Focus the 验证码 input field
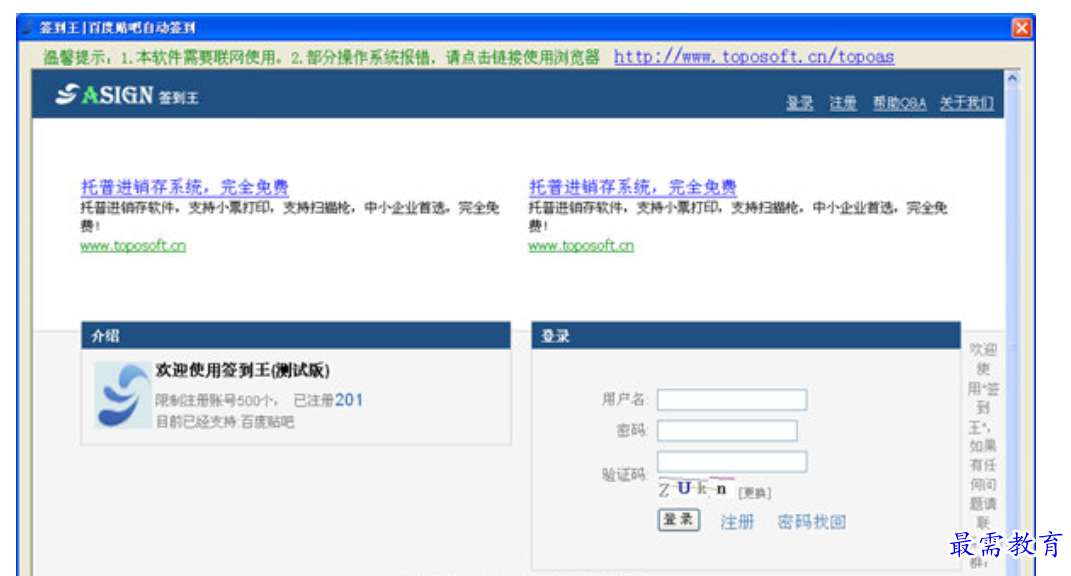Screen dimensions: 1071x576 (x=732, y=462)
